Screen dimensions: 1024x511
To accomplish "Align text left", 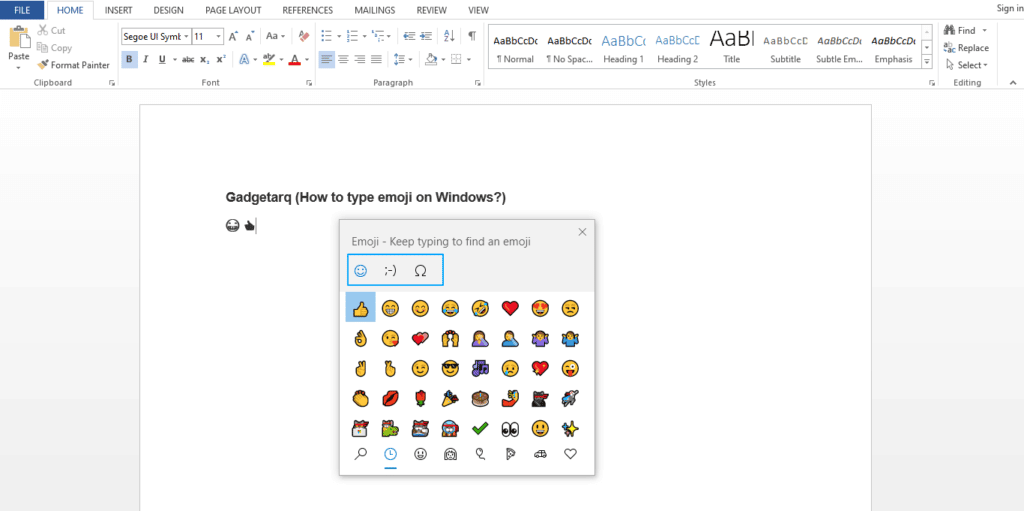I will click(327, 59).
